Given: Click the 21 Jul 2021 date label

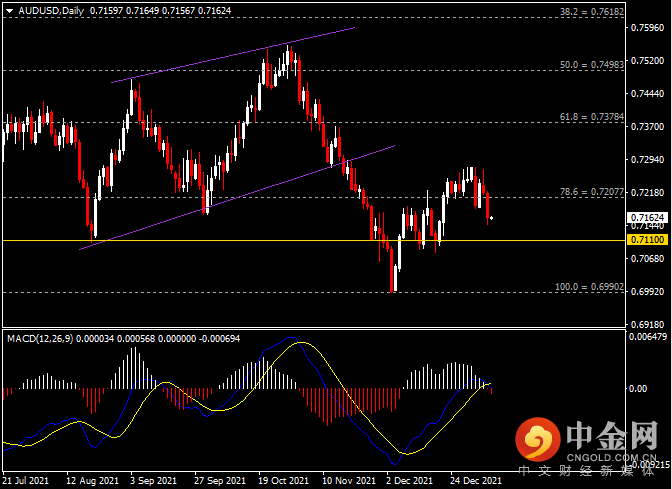Looking at the screenshot, I should click(x=25, y=481).
